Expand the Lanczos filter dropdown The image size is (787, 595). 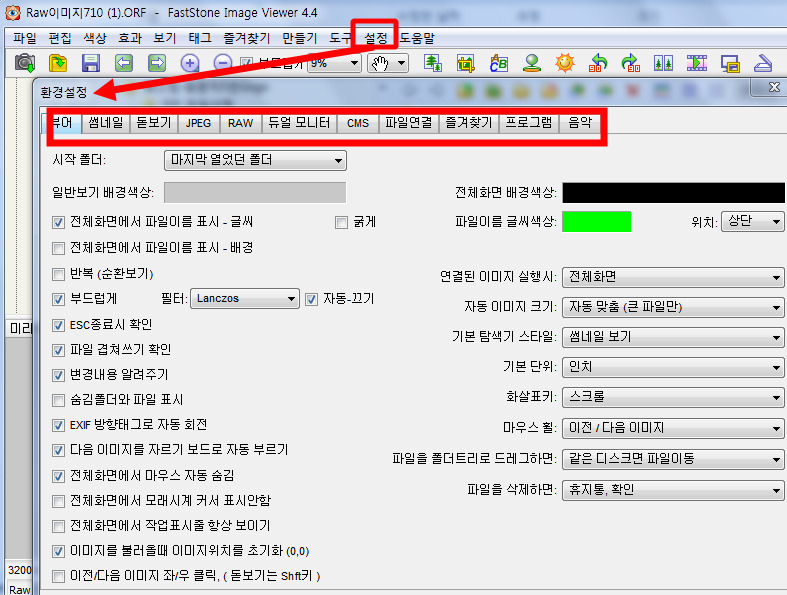[x=245, y=298]
